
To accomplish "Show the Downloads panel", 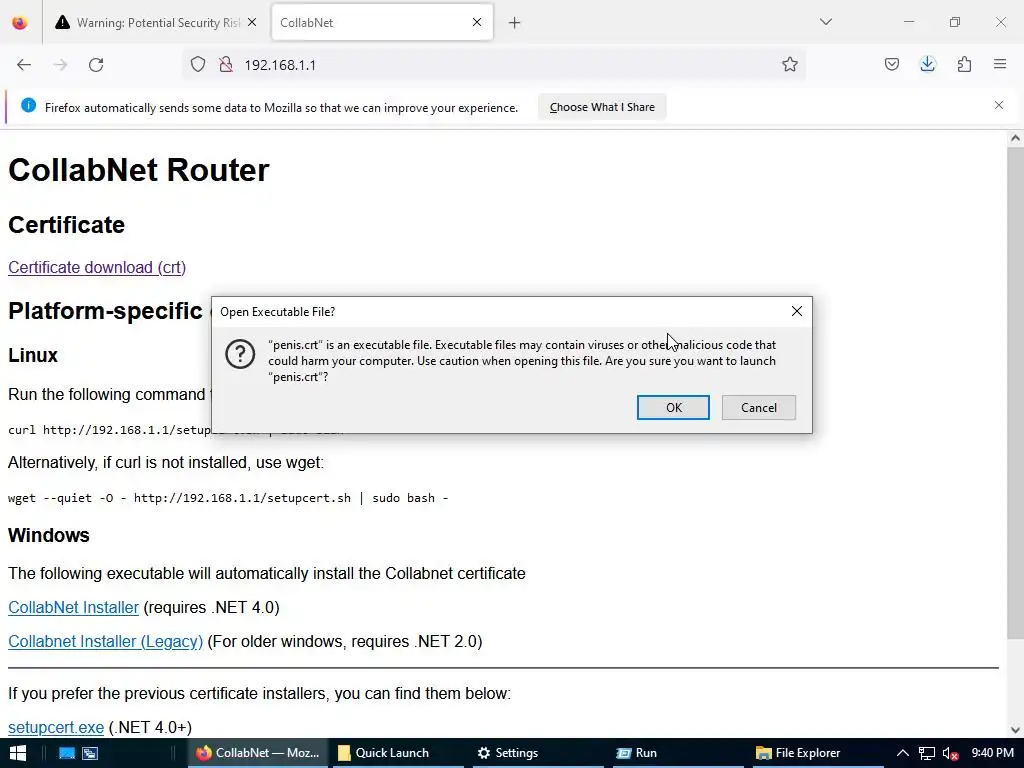I will pyautogui.click(x=927, y=65).
